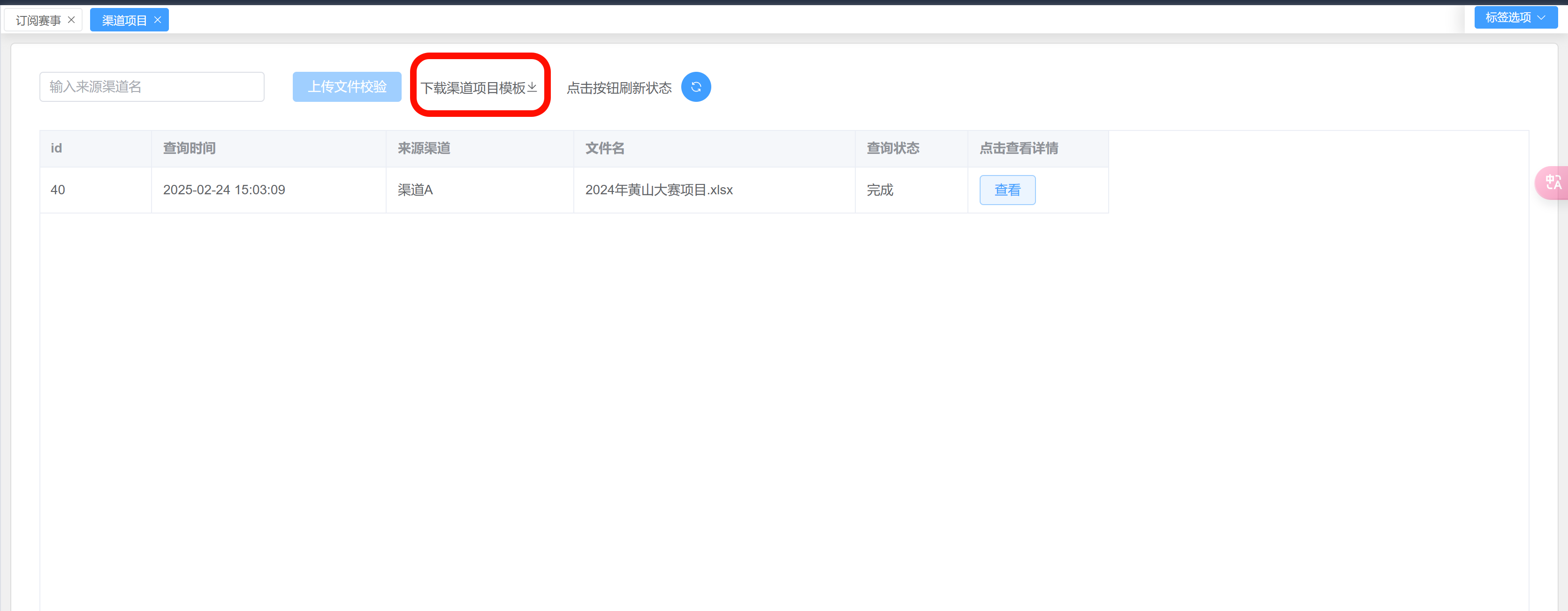Image resolution: width=1568 pixels, height=611 pixels.
Task: Close the 渠道项目 tab
Action: (x=158, y=20)
